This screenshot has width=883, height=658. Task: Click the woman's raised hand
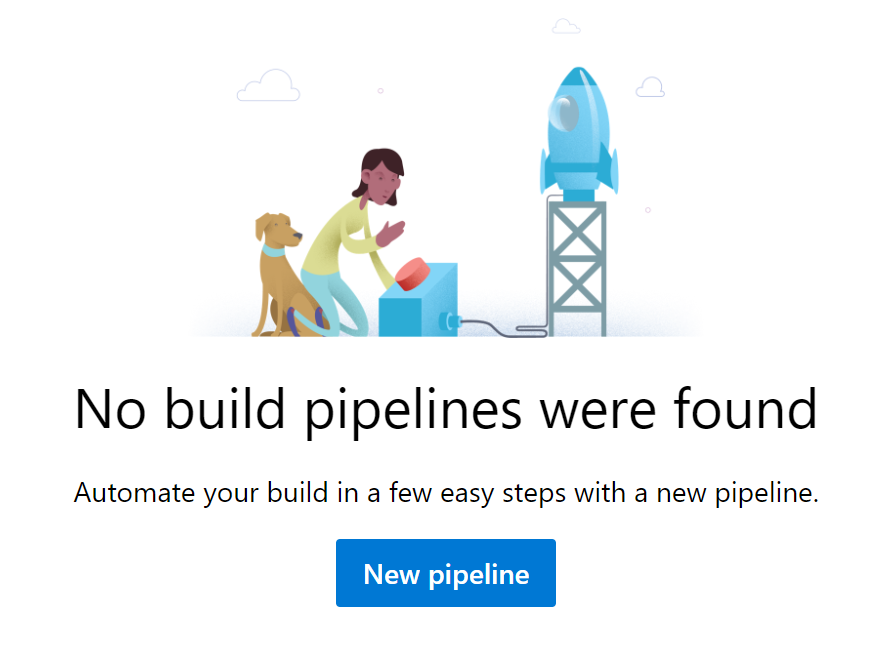[390, 232]
